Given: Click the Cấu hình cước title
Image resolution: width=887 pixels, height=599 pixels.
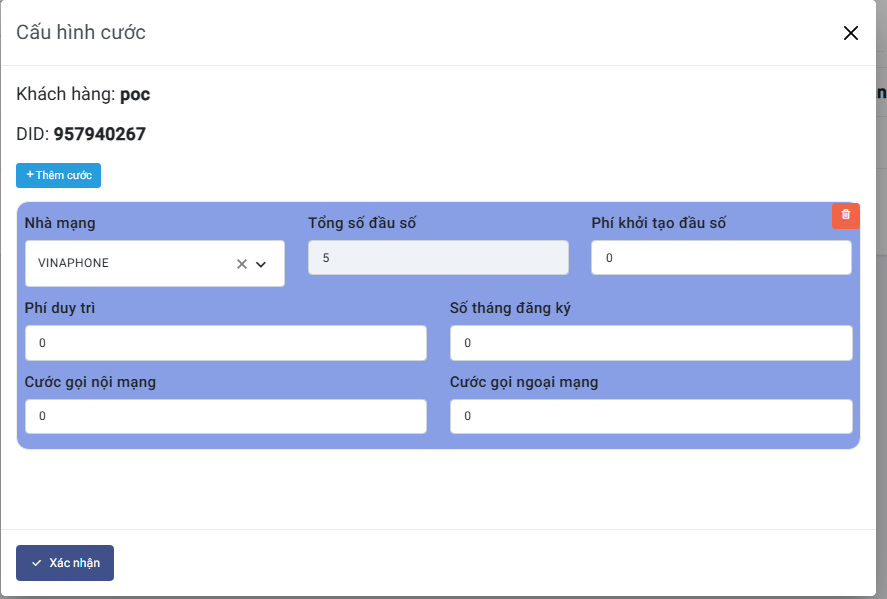Looking at the screenshot, I should [x=81, y=33].
